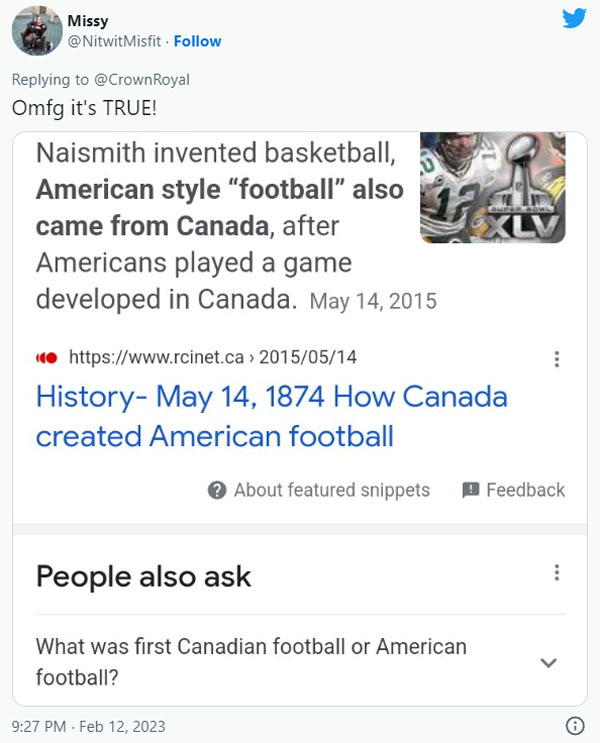
Task: Open the three-dot menu beside the rcinet URL
Action: pos(557,359)
